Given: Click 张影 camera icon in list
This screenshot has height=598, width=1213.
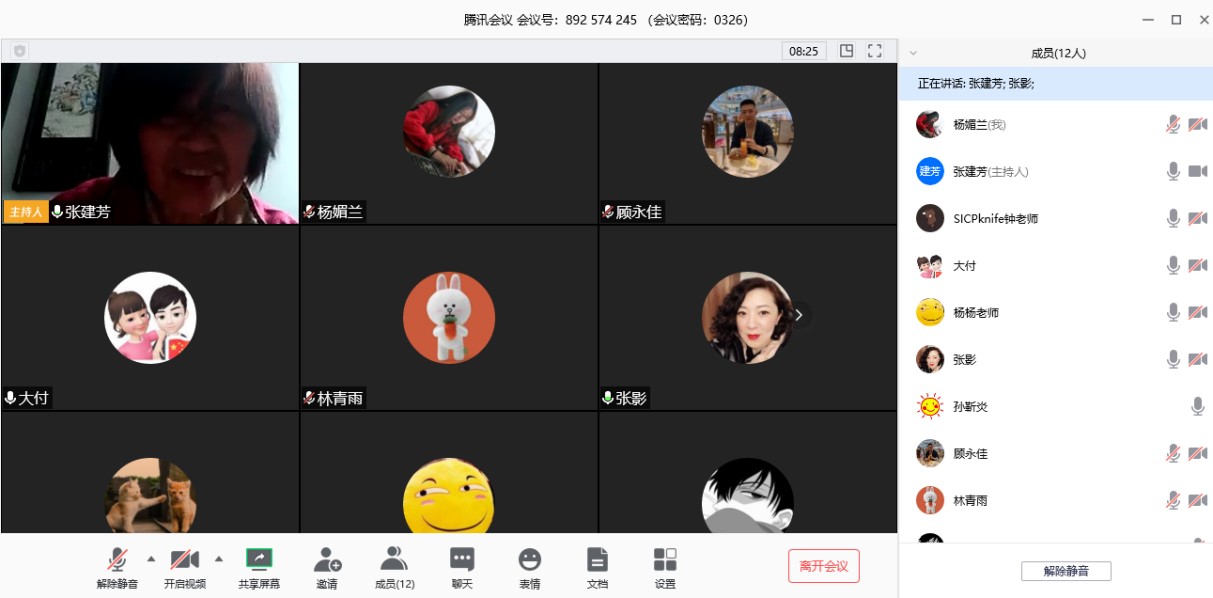Looking at the screenshot, I should point(1198,360).
